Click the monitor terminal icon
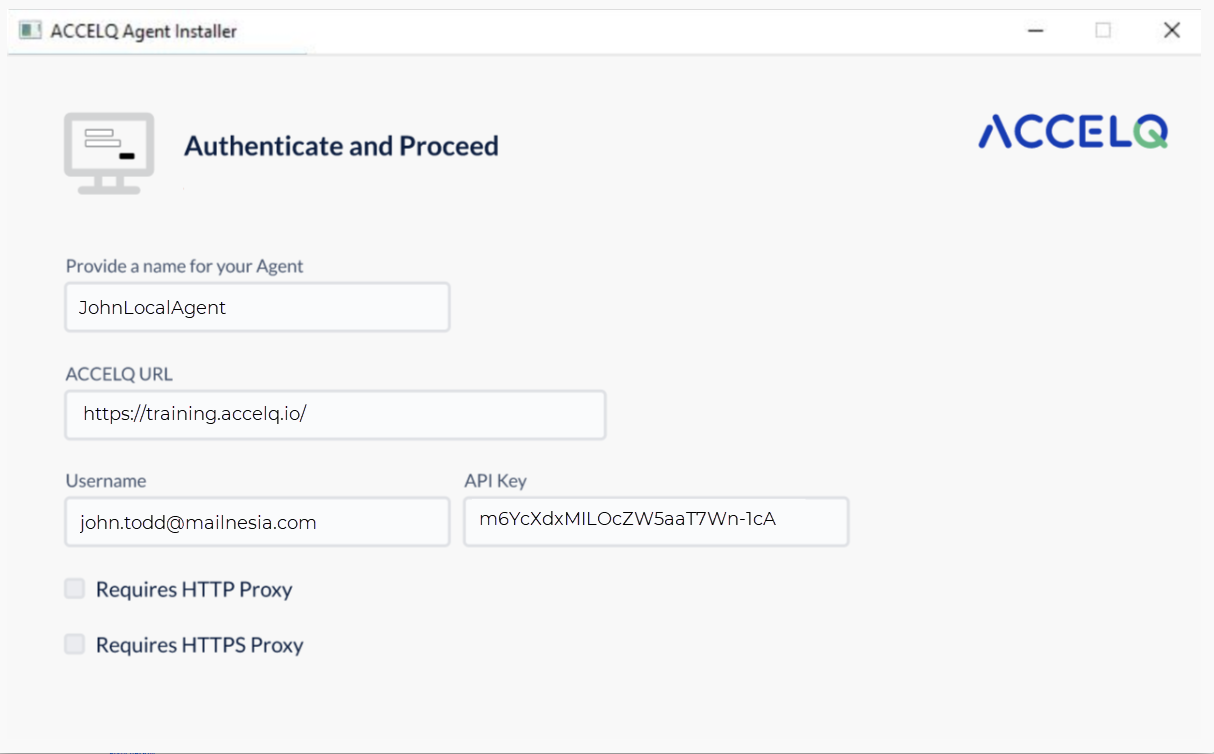Image resolution: width=1214 pixels, height=754 pixels. pos(109,152)
